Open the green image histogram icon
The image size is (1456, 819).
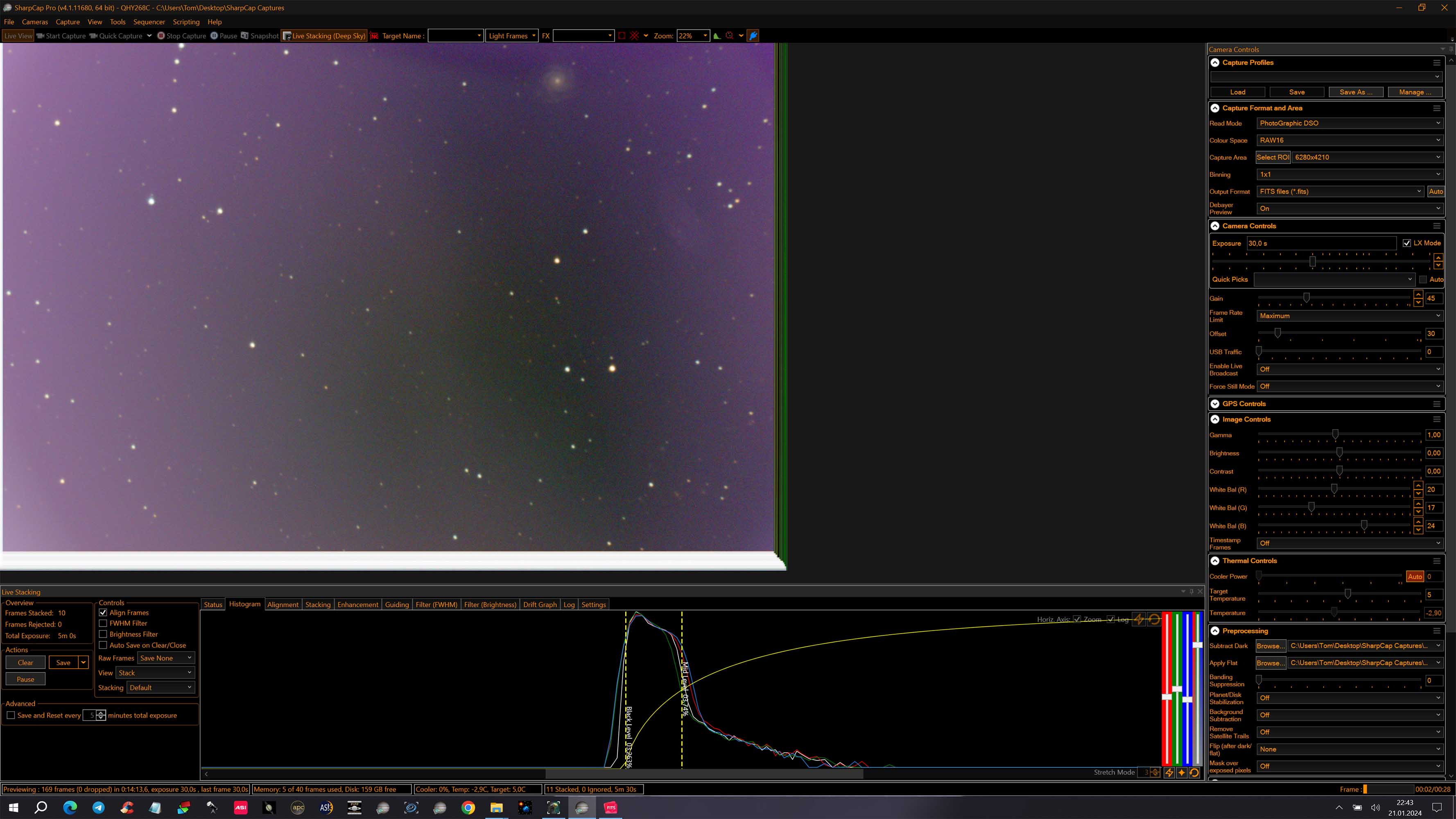point(717,36)
